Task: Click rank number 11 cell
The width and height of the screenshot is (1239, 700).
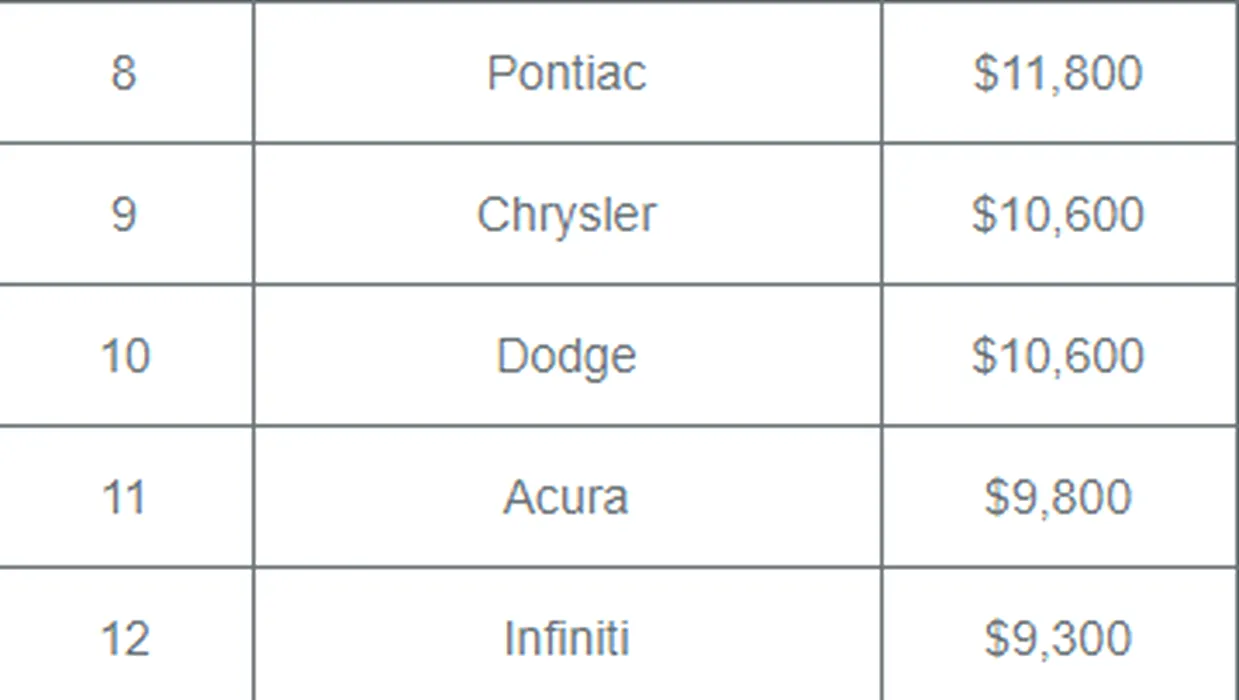Action: pos(124,497)
